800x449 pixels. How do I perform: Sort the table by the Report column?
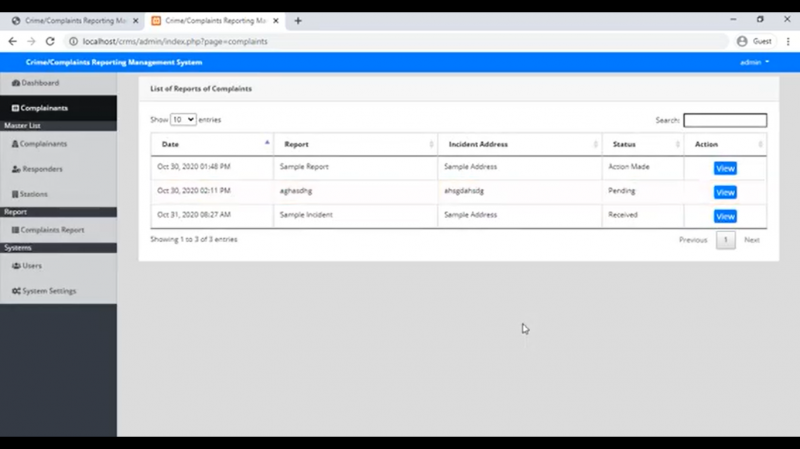(x=356, y=144)
